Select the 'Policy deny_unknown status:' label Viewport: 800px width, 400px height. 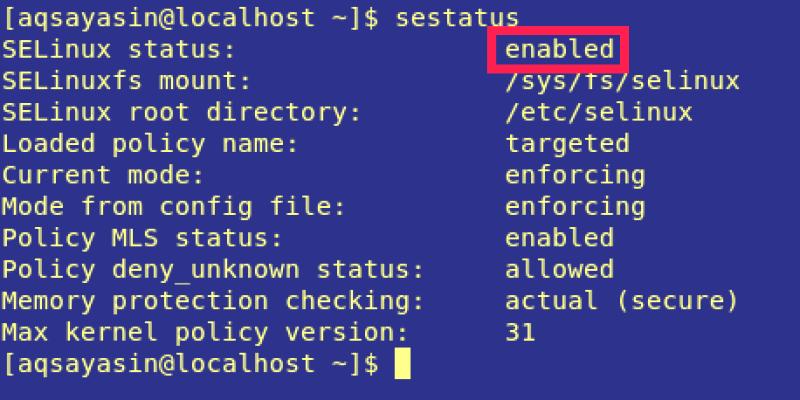214,269
